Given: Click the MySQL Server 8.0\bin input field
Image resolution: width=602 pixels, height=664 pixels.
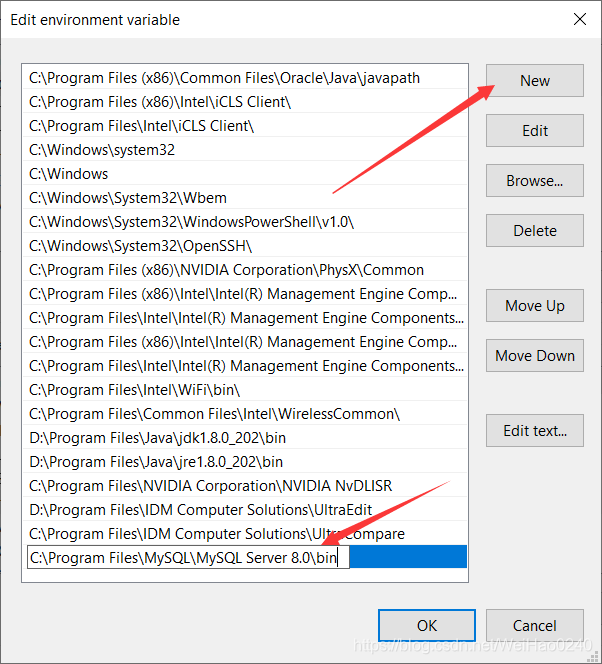Looking at the screenshot, I should (188, 557).
